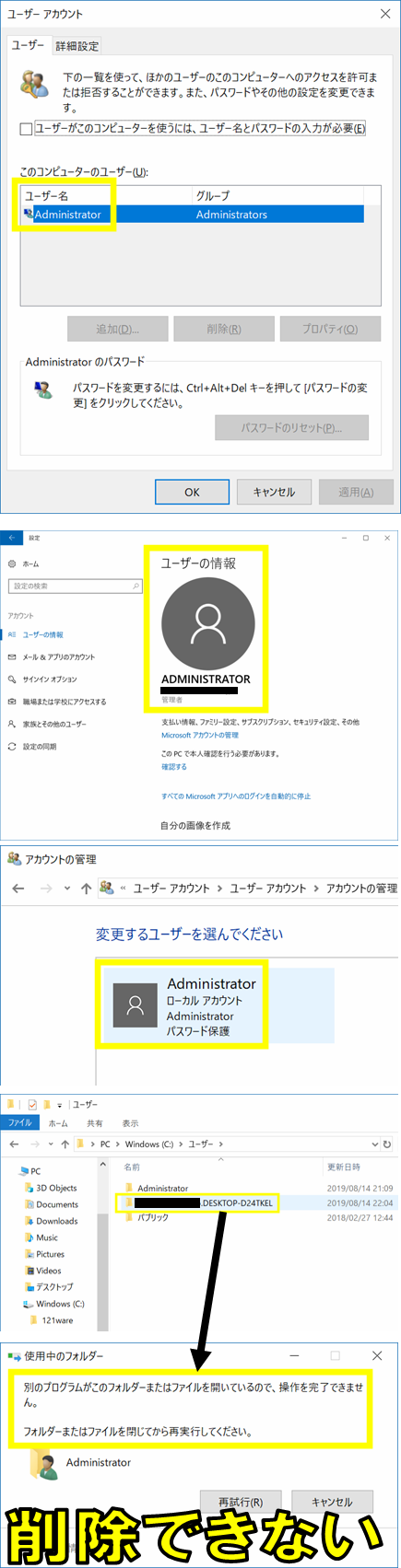Image resolution: width=401 pixels, height=1568 pixels.
Task: Click back arrow in アカウントの管理 window
Action: pyautogui.click(x=18, y=889)
